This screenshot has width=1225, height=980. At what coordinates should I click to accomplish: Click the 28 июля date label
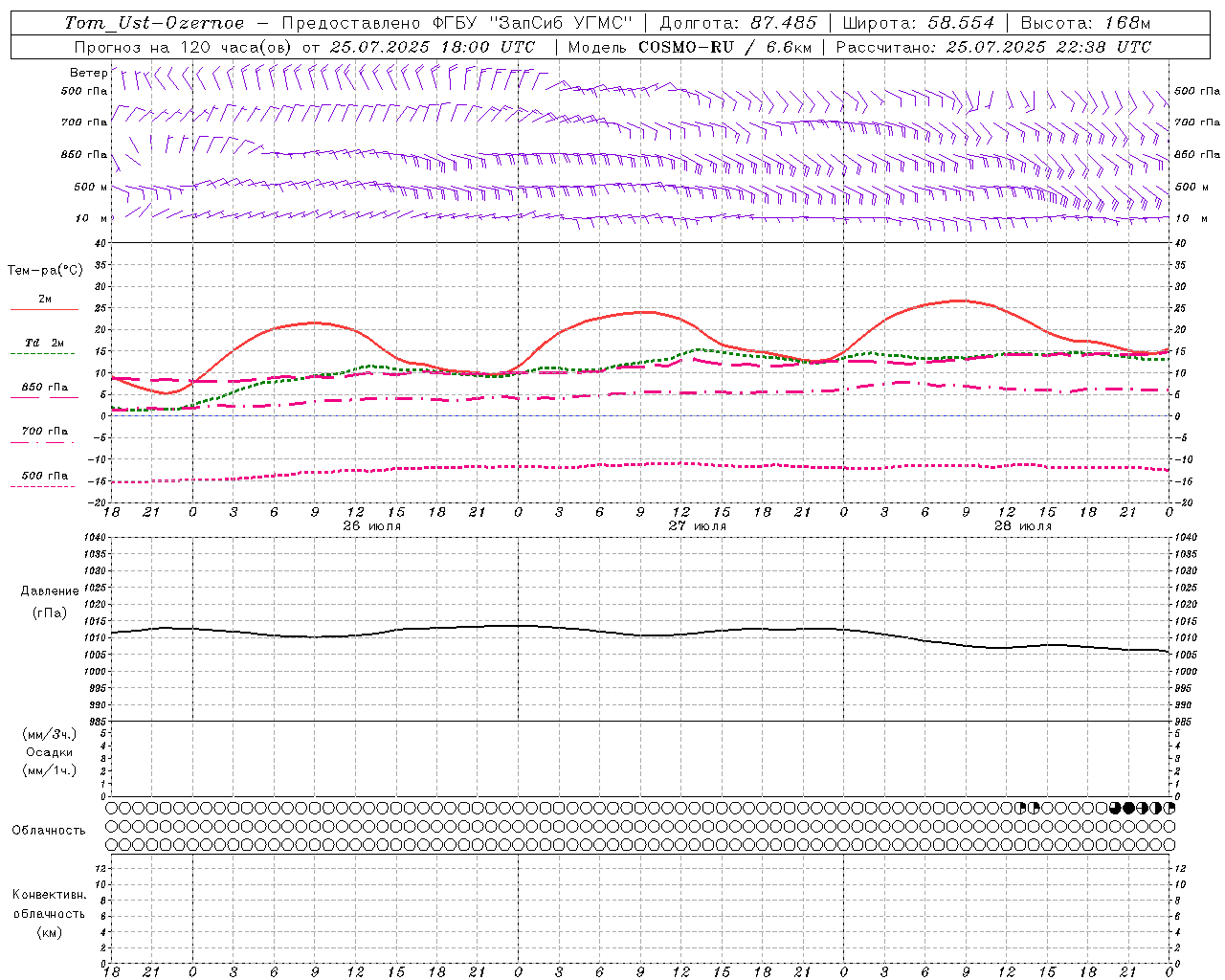[x=1022, y=526]
